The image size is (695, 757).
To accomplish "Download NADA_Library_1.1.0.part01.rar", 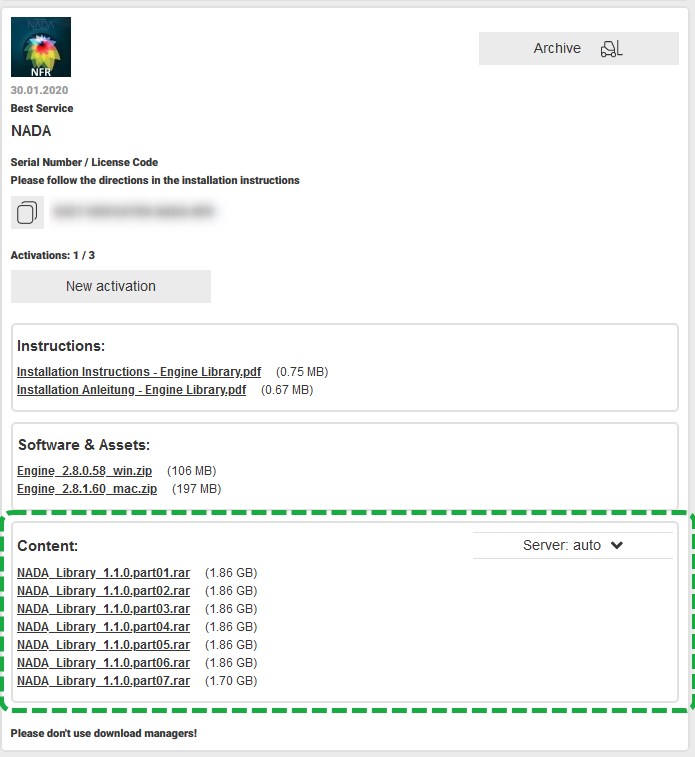I will point(103,573).
